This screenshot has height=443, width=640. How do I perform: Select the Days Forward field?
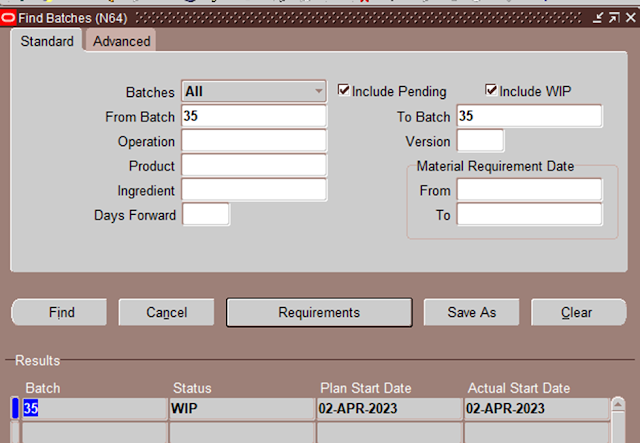tap(206, 214)
